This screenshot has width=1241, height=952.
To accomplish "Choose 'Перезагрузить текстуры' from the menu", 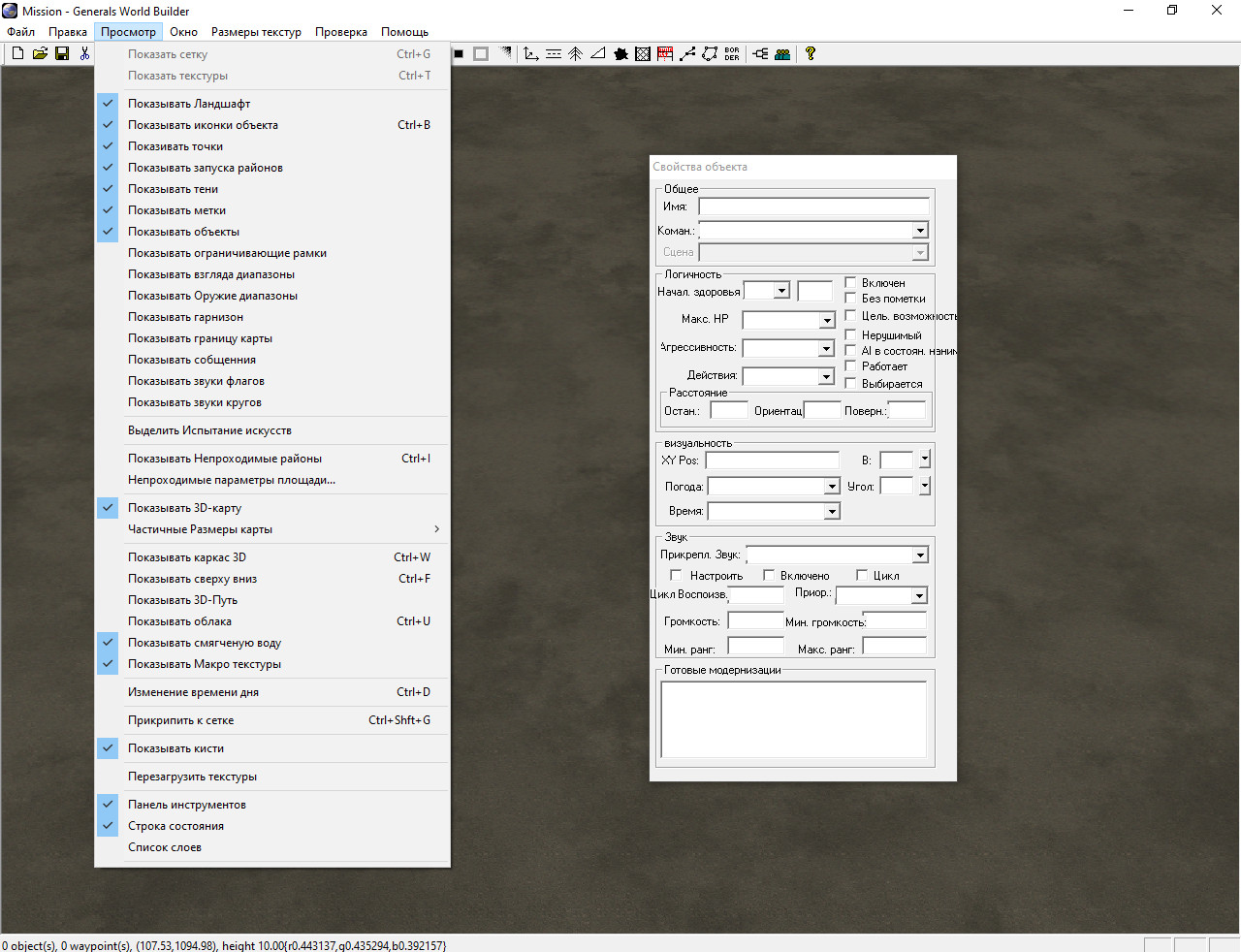I will click(x=193, y=777).
